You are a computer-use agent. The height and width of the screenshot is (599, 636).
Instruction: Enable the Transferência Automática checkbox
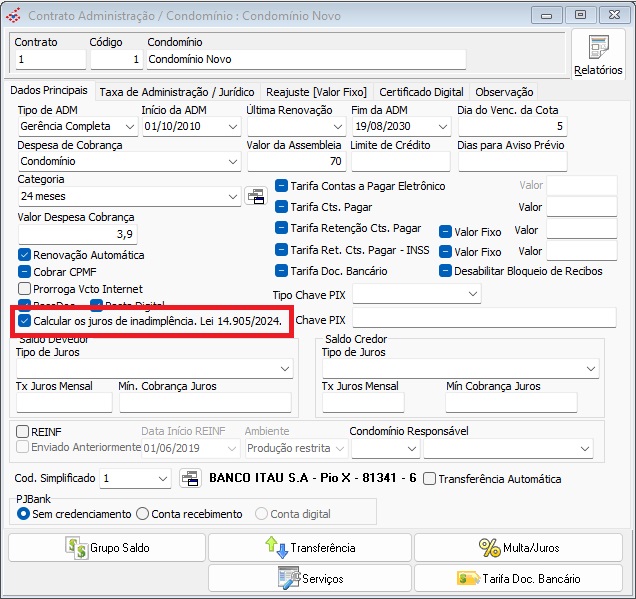[429, 479]
